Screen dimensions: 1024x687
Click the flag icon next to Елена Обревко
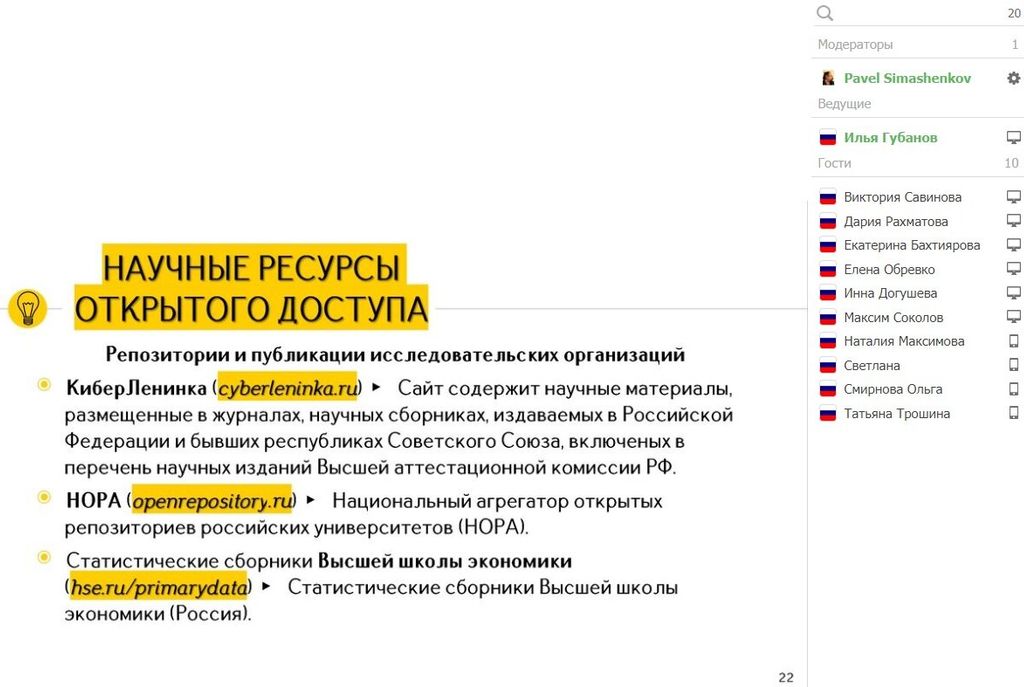coord(827,269)
